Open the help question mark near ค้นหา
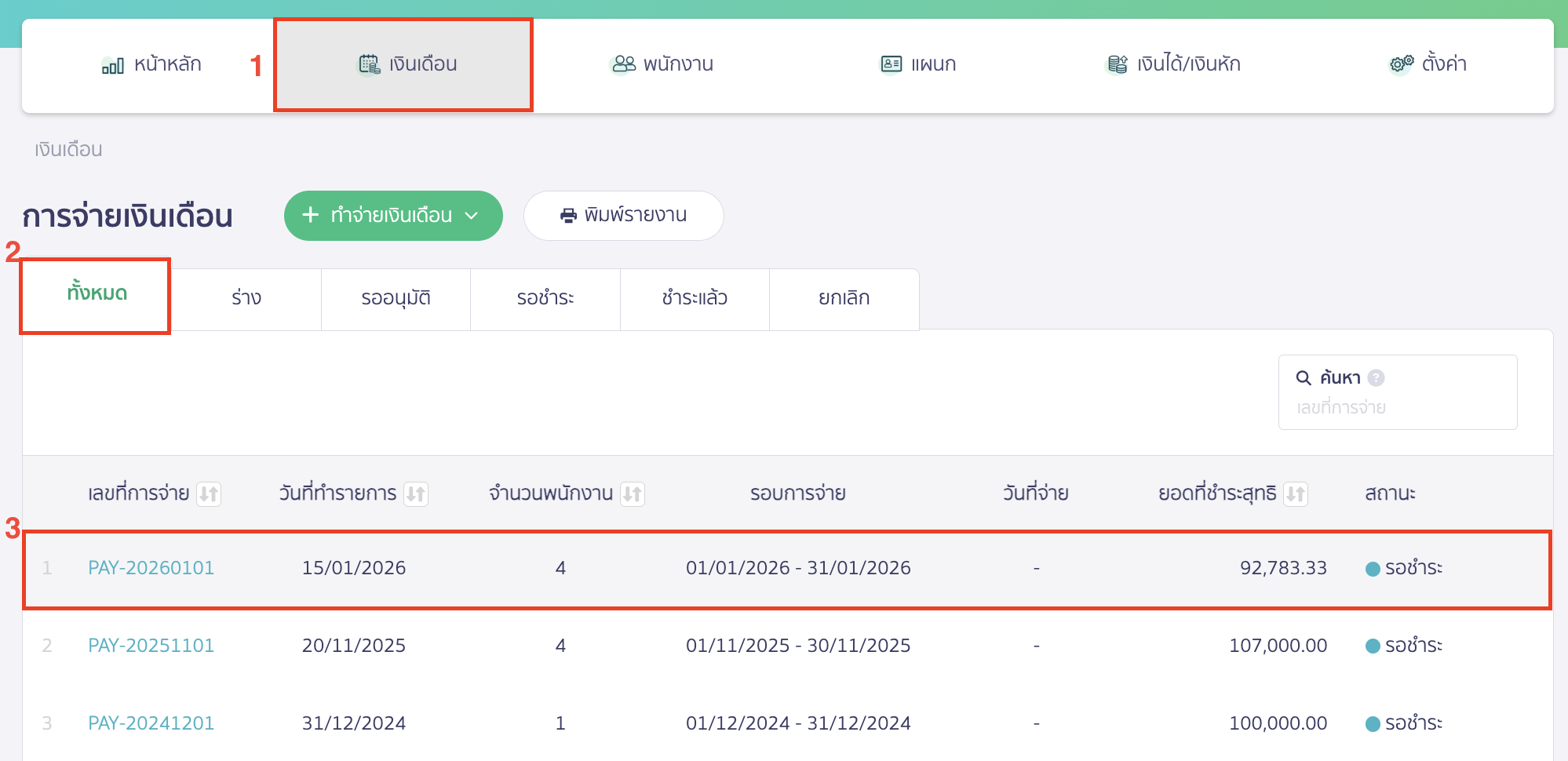This screenshot has height=761, width=1568. click(x=1376, y=377)
